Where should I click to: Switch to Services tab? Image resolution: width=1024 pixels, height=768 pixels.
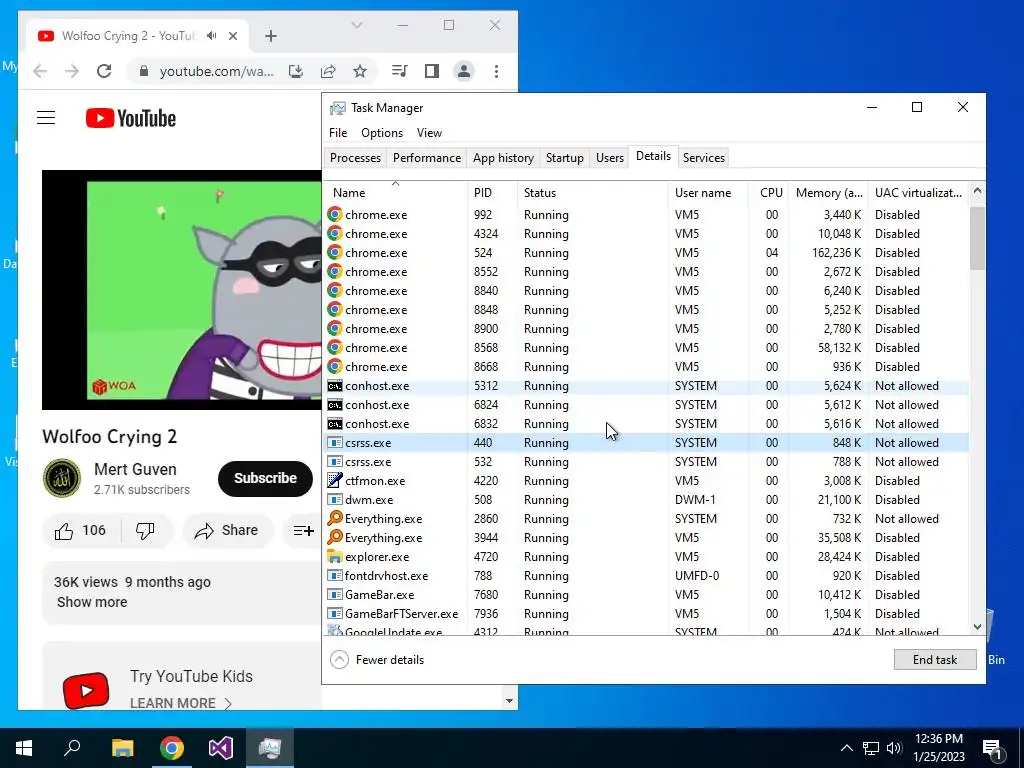point(703,157)
